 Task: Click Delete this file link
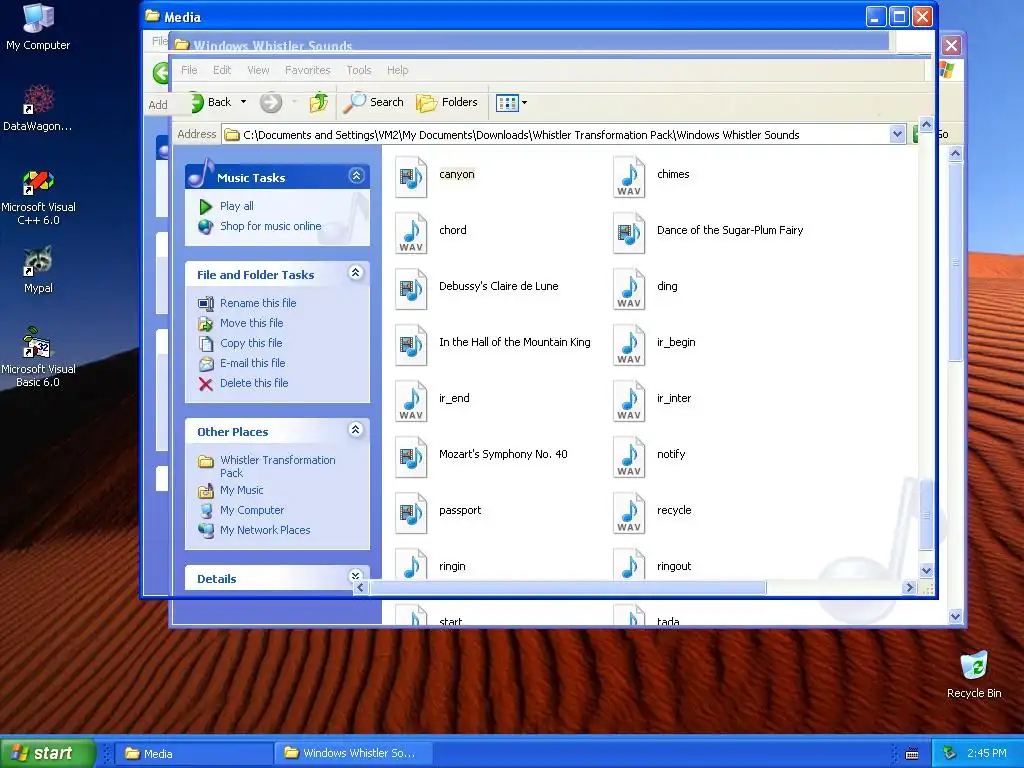pos(254,383)
